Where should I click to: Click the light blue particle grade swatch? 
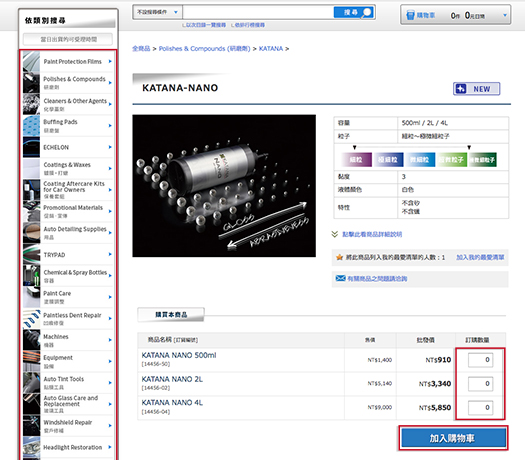[x=420, y=160]
